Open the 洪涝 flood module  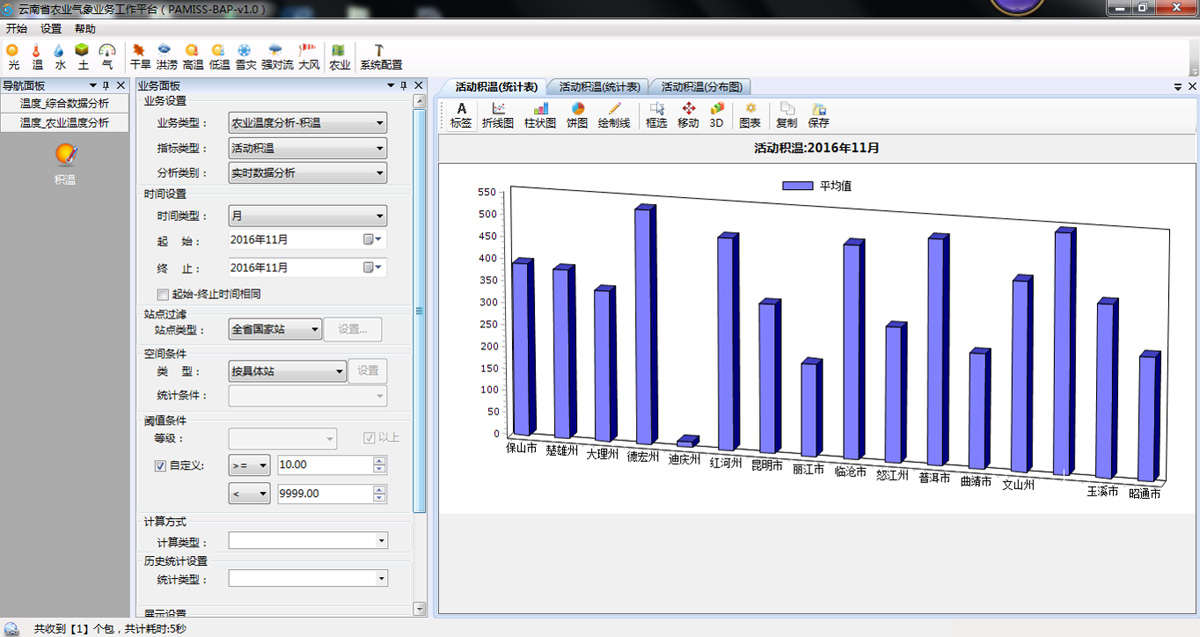tap(166, 56)
